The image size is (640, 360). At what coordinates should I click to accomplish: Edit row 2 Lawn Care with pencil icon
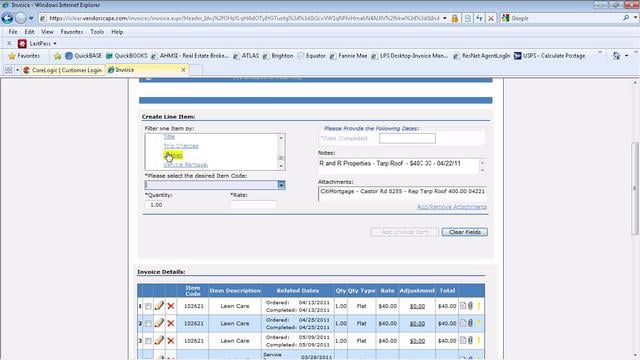(159, 323)
